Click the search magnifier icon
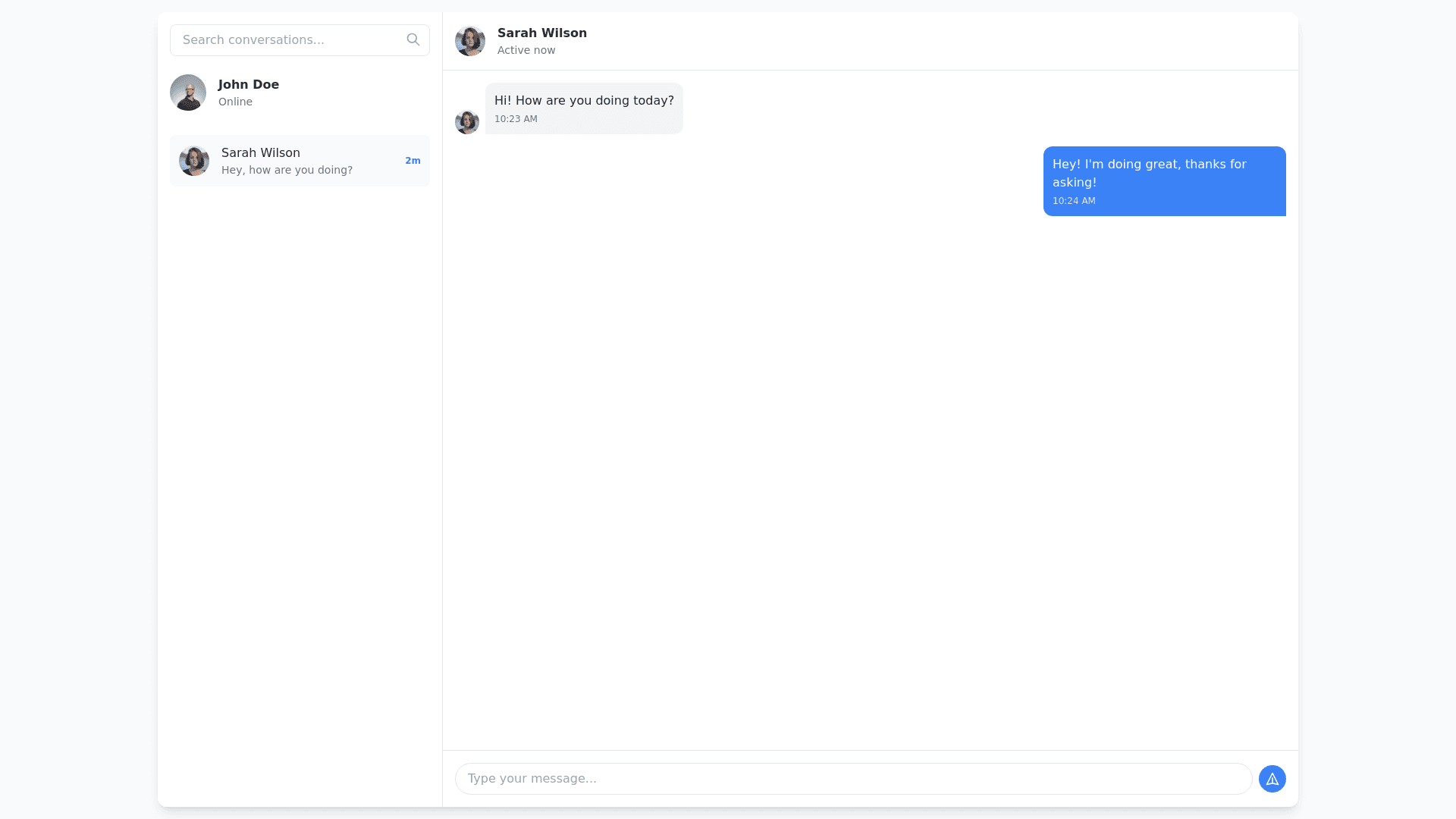Image resolution: width=1456 pixels, height=819 pixels. [x=413, y=39]
